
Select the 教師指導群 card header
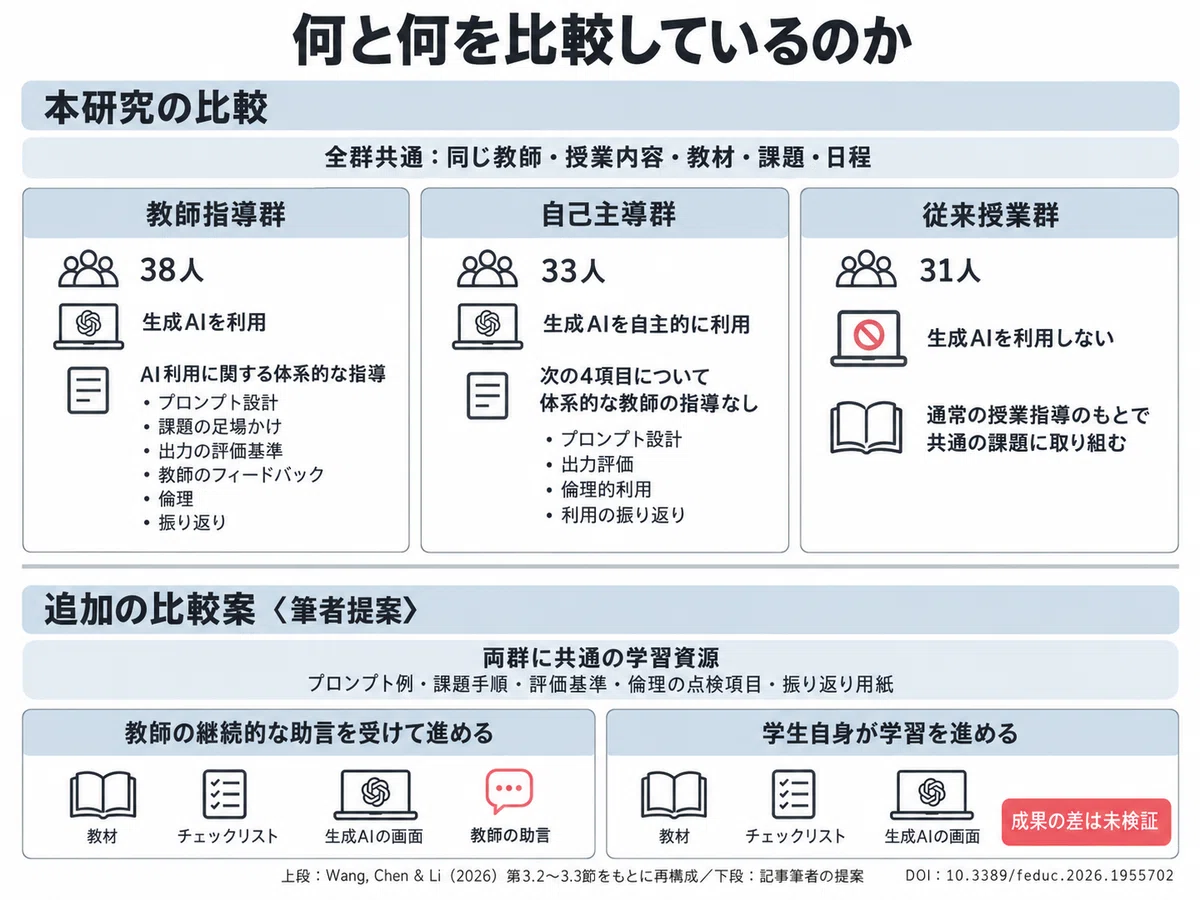click(x=215, y=213)
